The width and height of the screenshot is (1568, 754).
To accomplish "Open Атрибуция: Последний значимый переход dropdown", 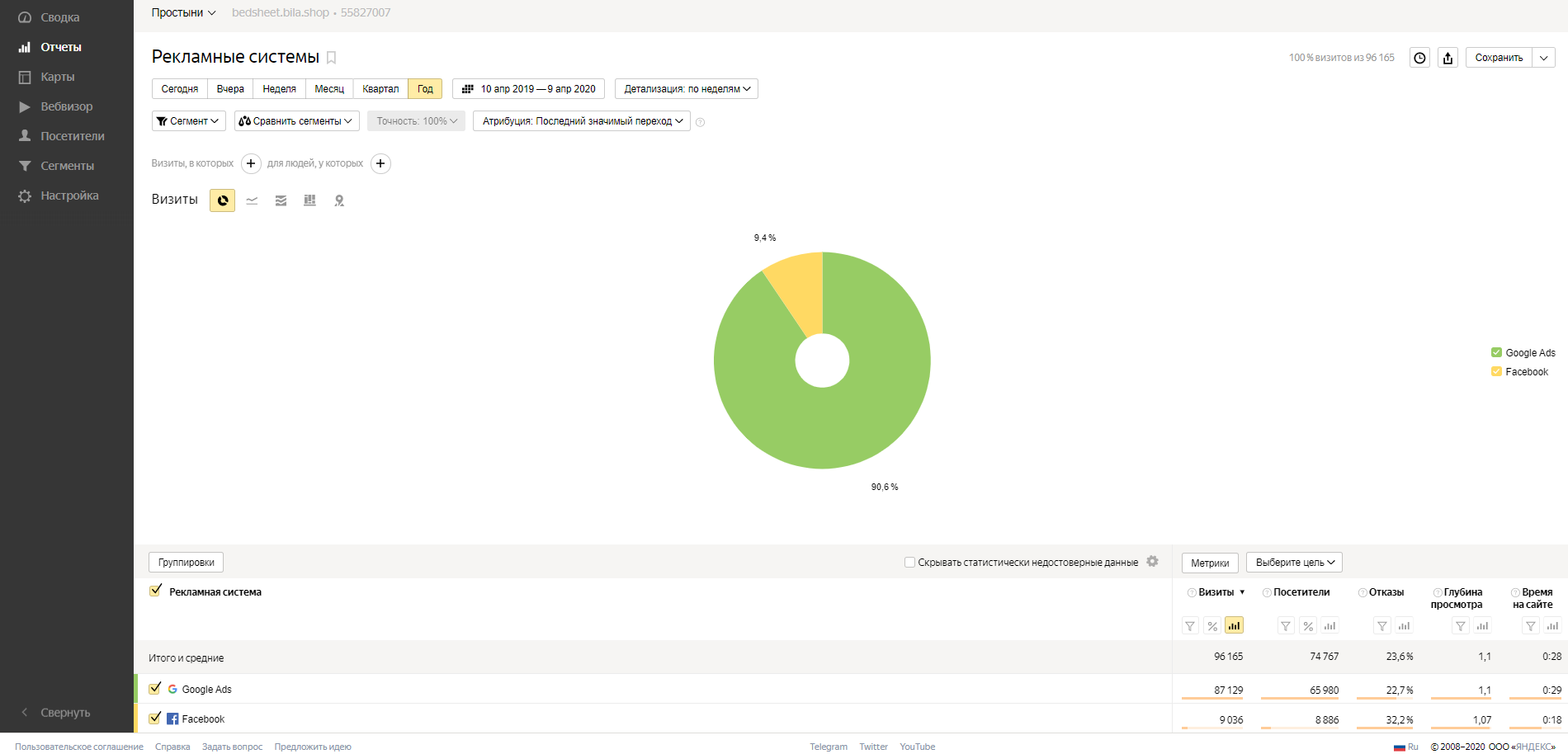I will tap(582, 121).
